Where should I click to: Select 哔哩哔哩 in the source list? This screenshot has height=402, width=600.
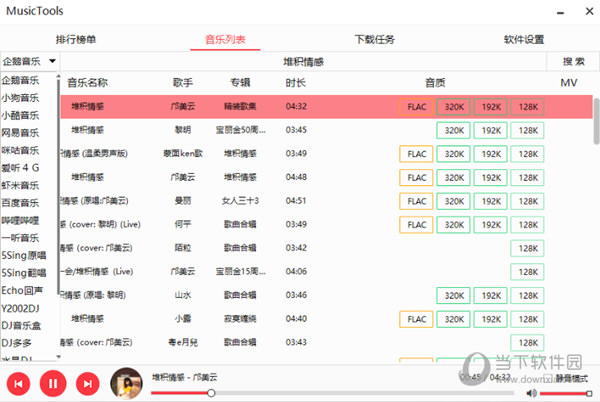click(x=20, y=220)
